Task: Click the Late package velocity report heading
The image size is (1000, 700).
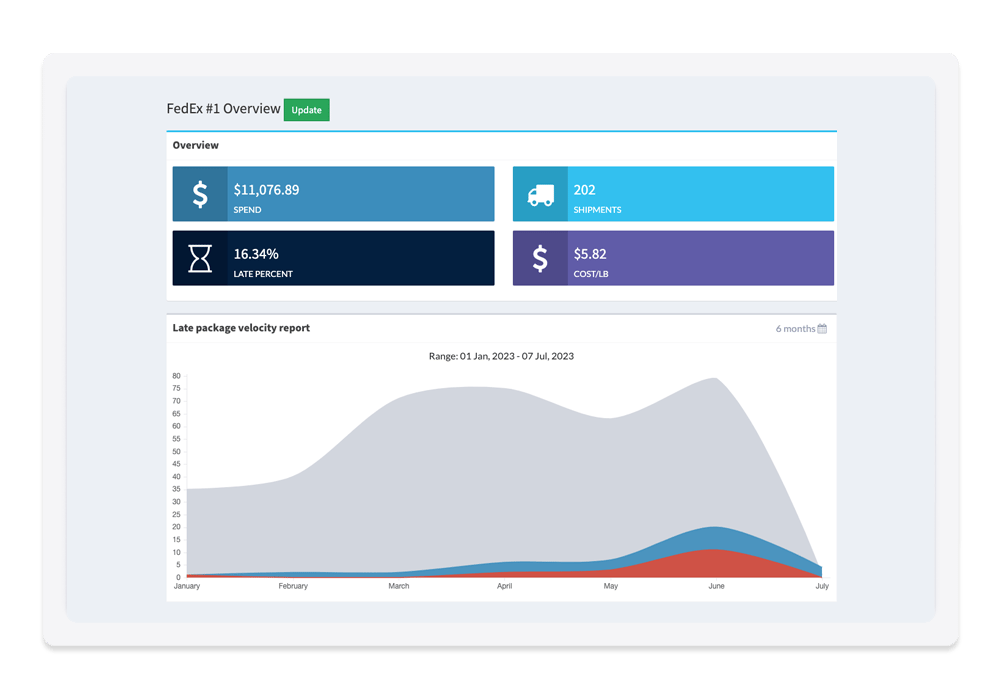Action: tap(241, 328)
